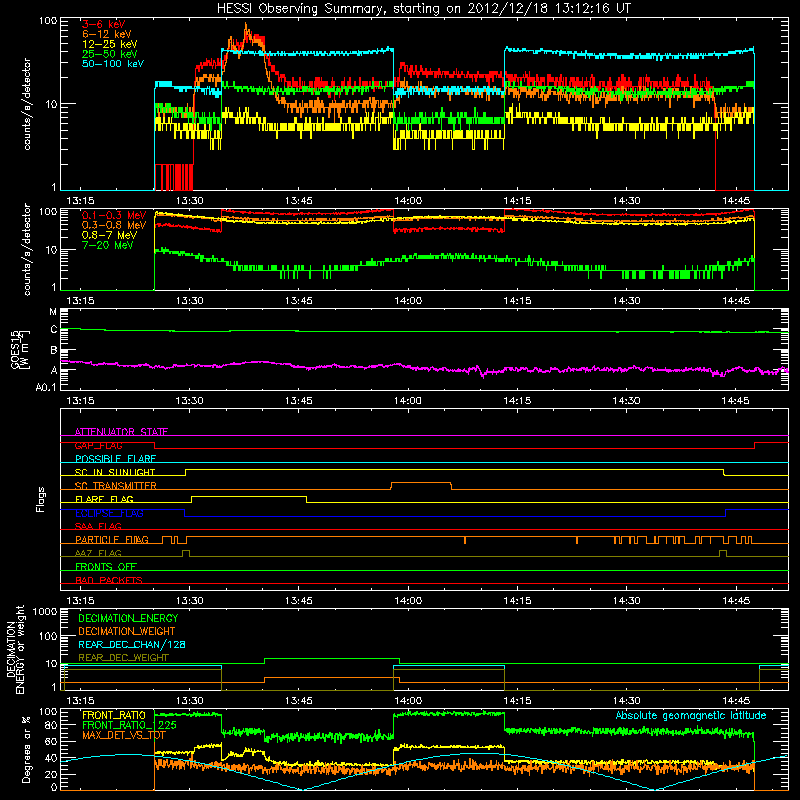Image resolution: width=800 pixels, height=800 pixels.
Task: Select the 25-50 keV legend label
Action: coord(110,54)
